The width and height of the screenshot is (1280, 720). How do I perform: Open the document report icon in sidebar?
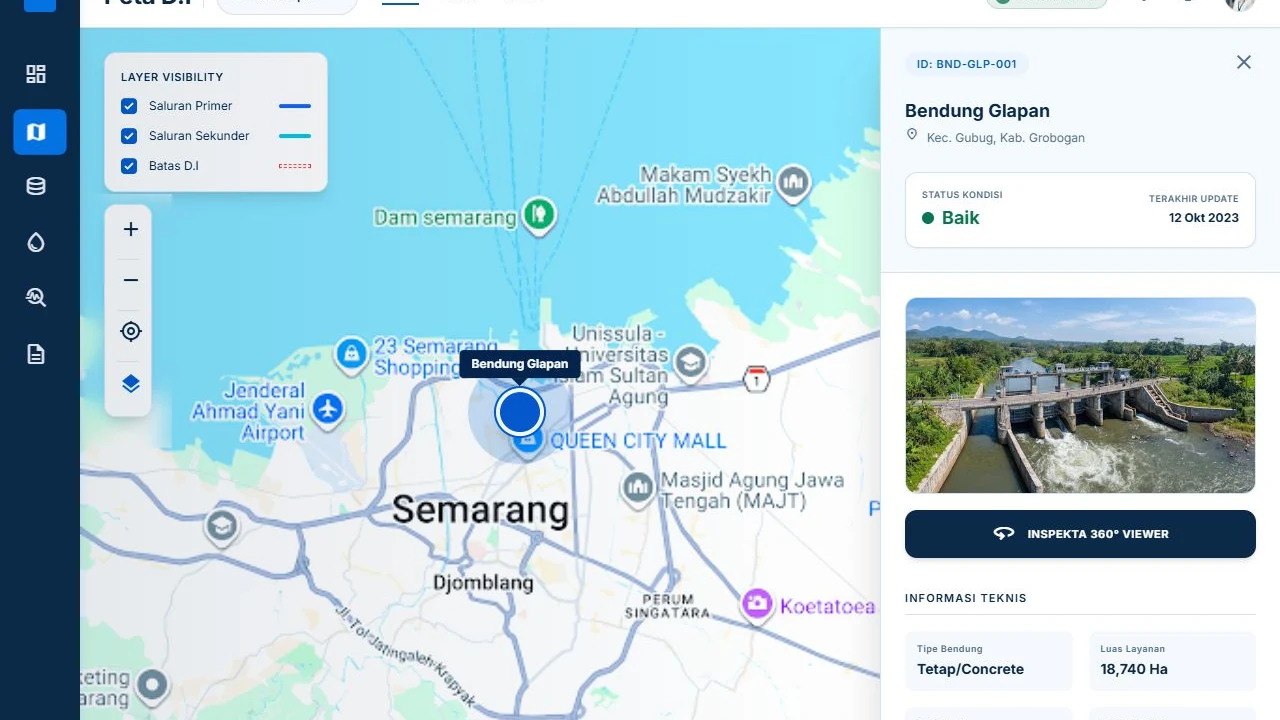pyautogui.click(x=36, y=354)
